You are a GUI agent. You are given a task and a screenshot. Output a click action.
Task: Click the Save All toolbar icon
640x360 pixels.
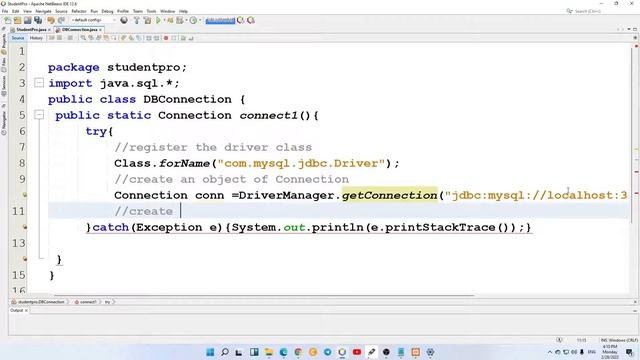pos(38,20)
